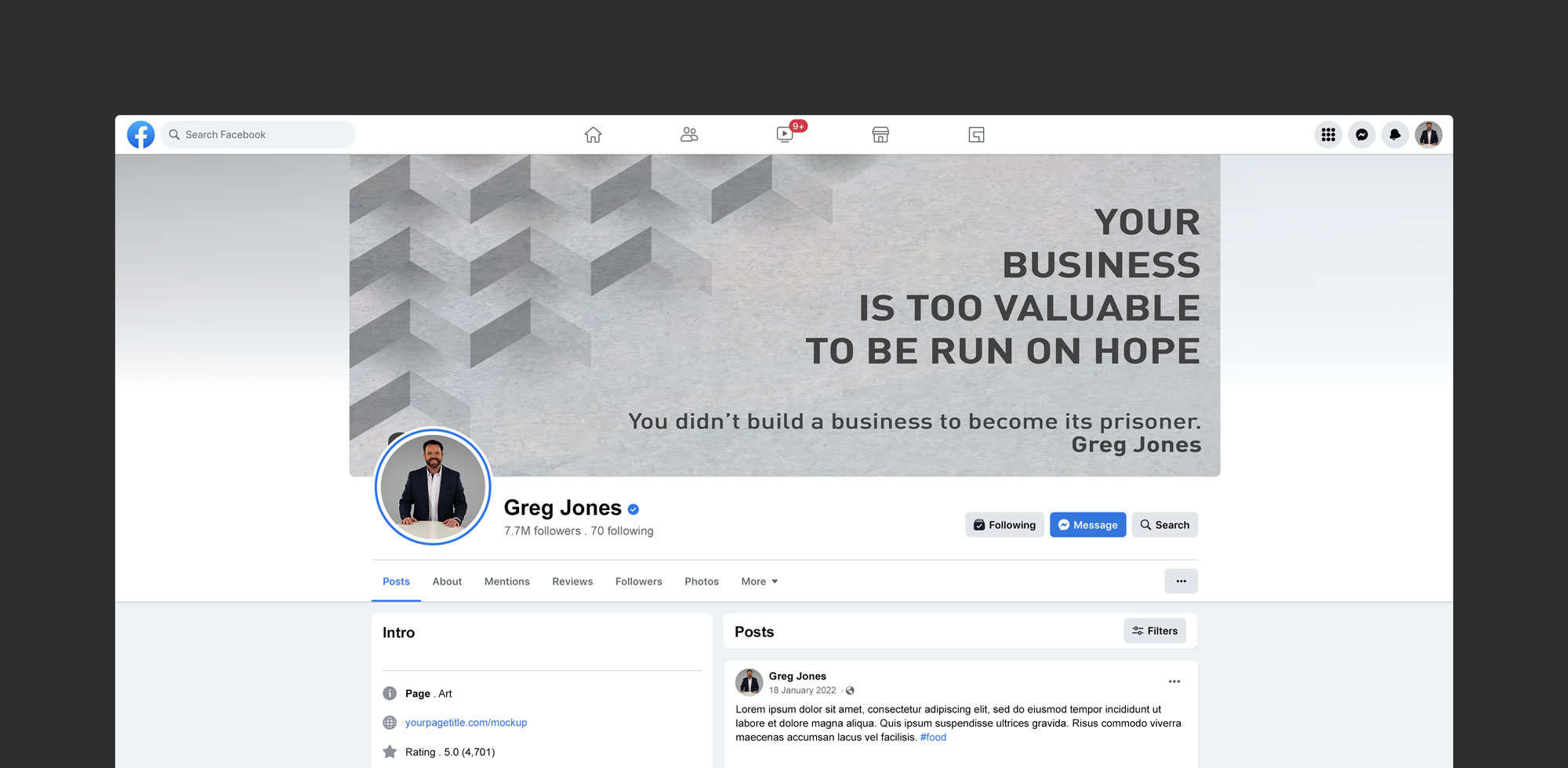This screenshot has height=768, width=1568.
Task: Click the Facebook home logo
Action: click(x=140, y=134)
